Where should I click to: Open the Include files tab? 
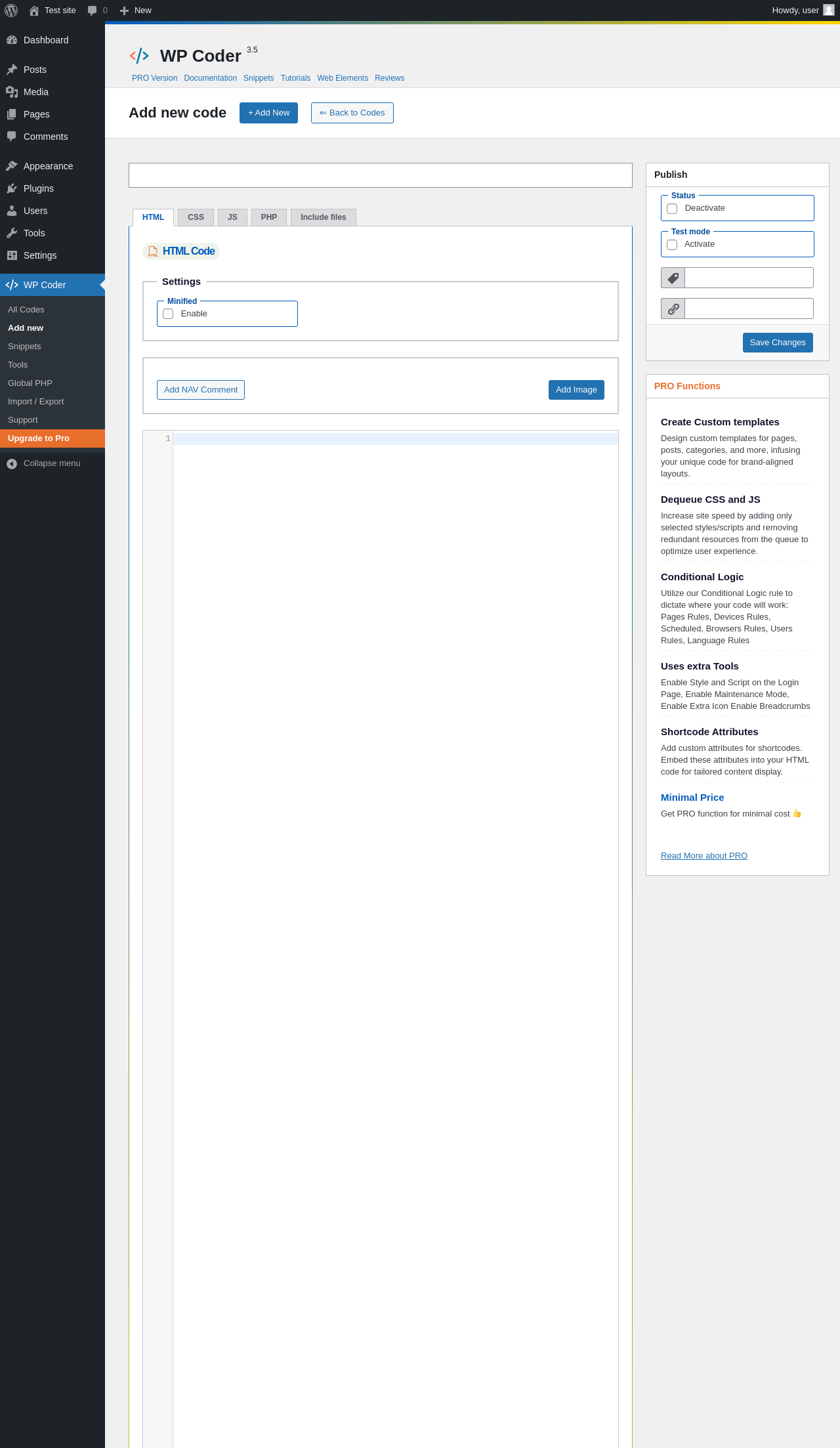pyautogui.click(x=324, y=217)
